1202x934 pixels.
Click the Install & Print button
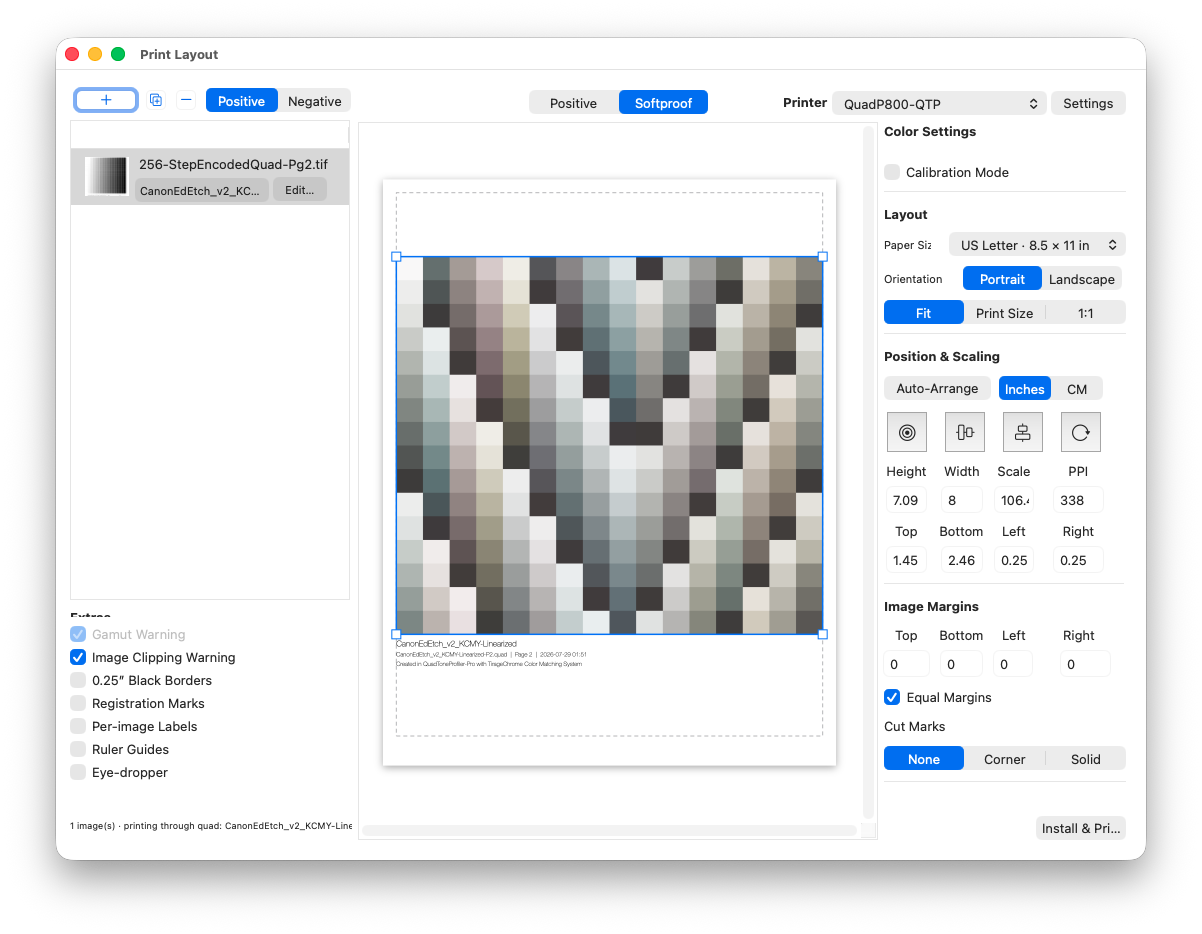coord(1081,828)
